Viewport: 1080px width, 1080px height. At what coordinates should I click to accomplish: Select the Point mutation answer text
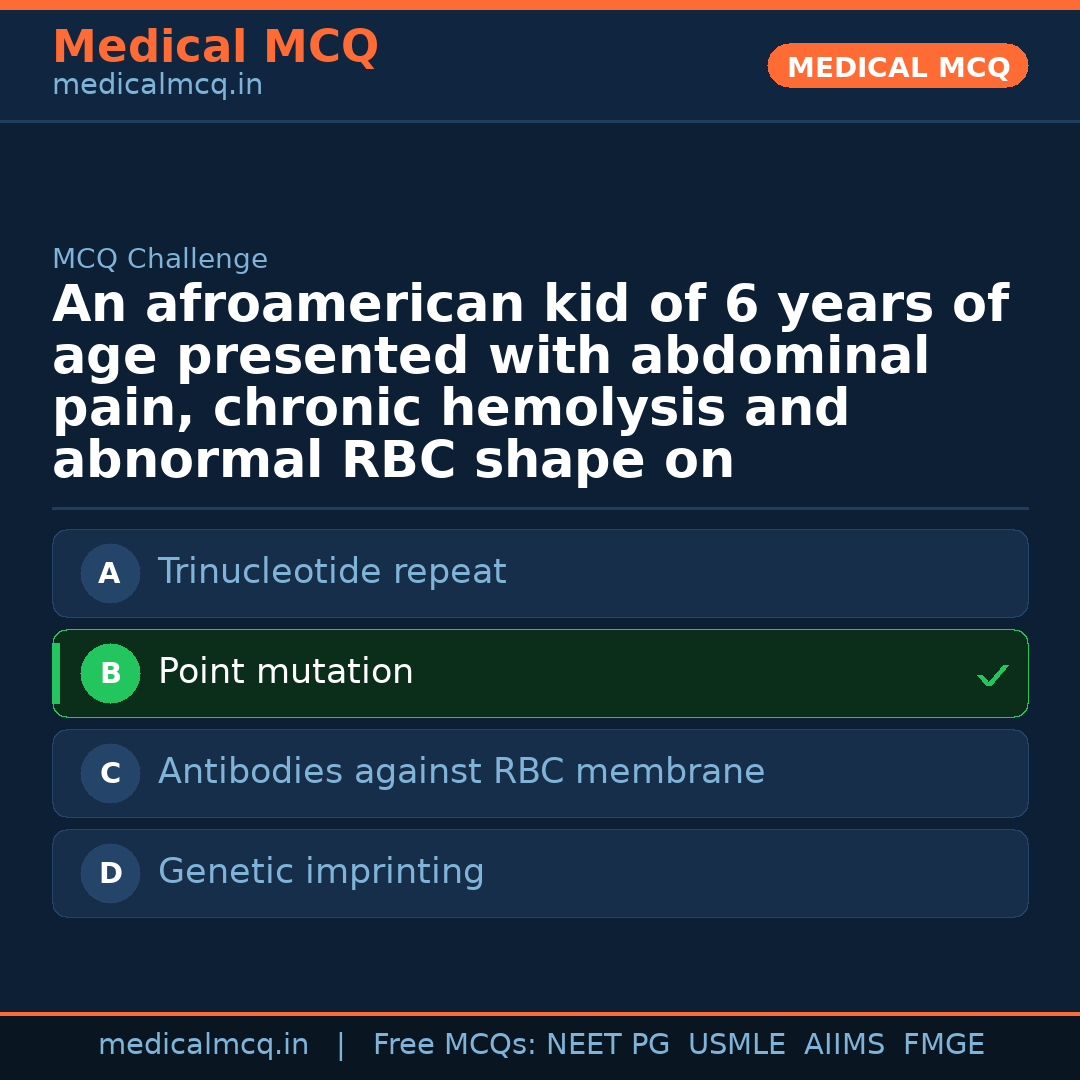[286, 672]
